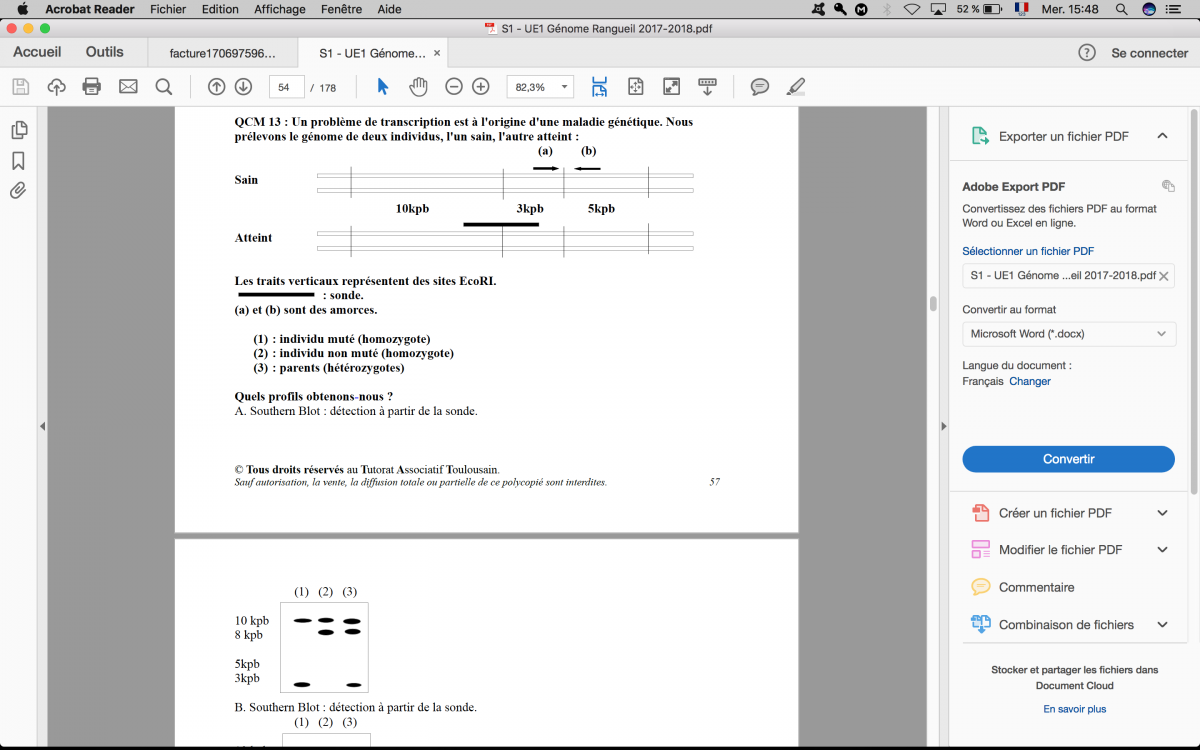Select the hand pan tool
Image resolution: width=1200 pixels, height=750 pixels.
pos(418,87)
